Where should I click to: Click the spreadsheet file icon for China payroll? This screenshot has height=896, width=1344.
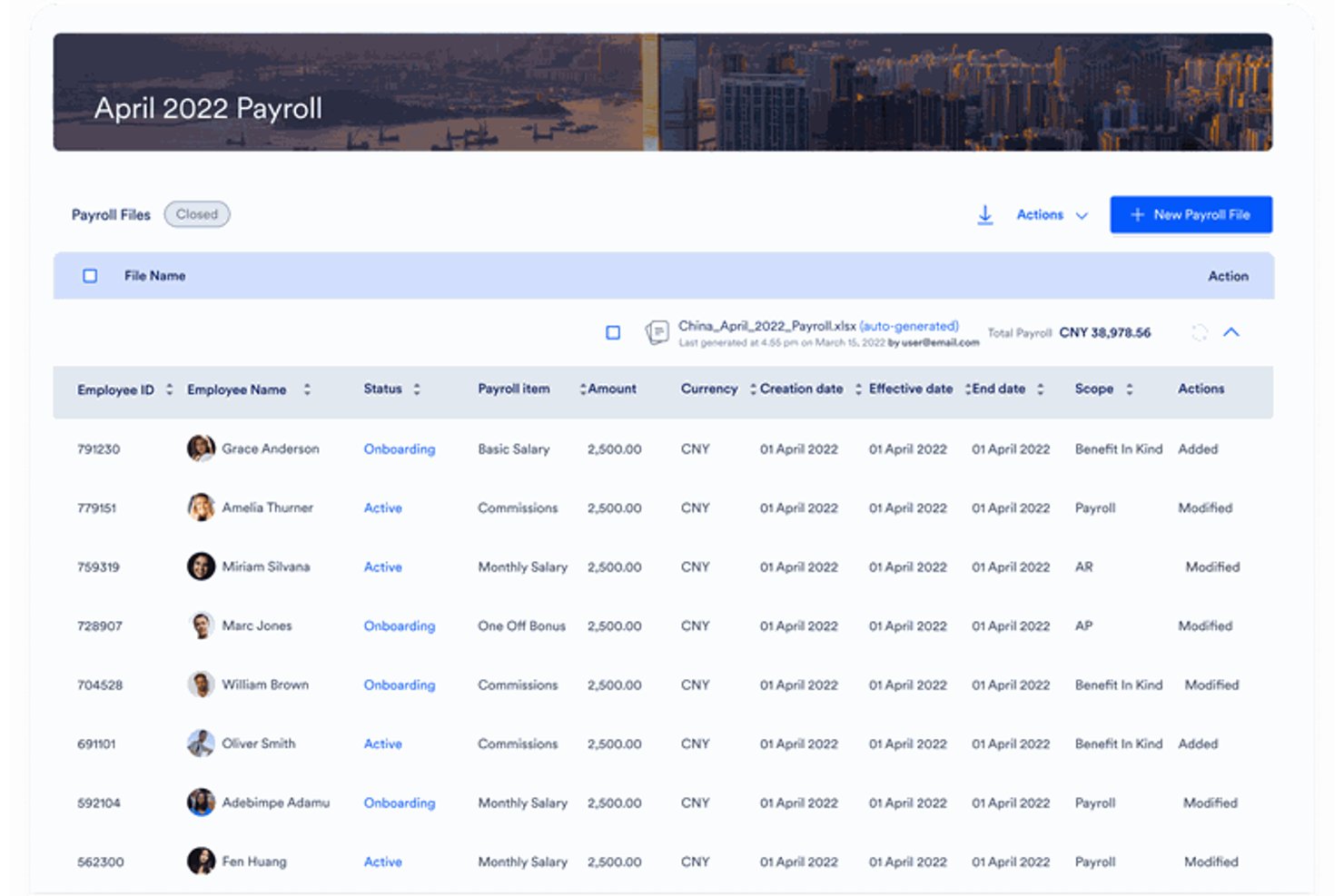[657, 332]
